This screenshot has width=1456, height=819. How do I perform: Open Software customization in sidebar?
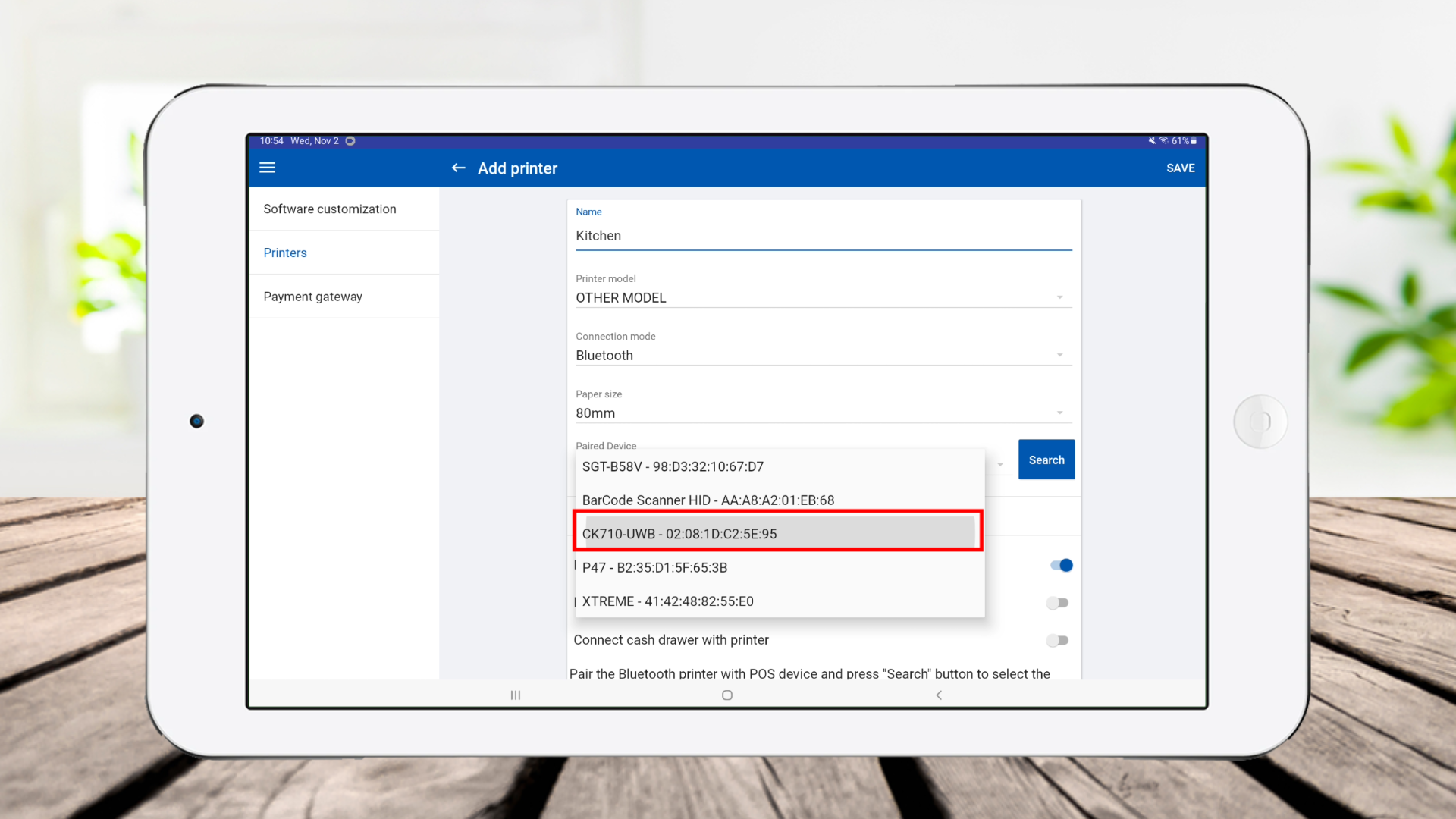pyautogui.click(x=330, y=209)
